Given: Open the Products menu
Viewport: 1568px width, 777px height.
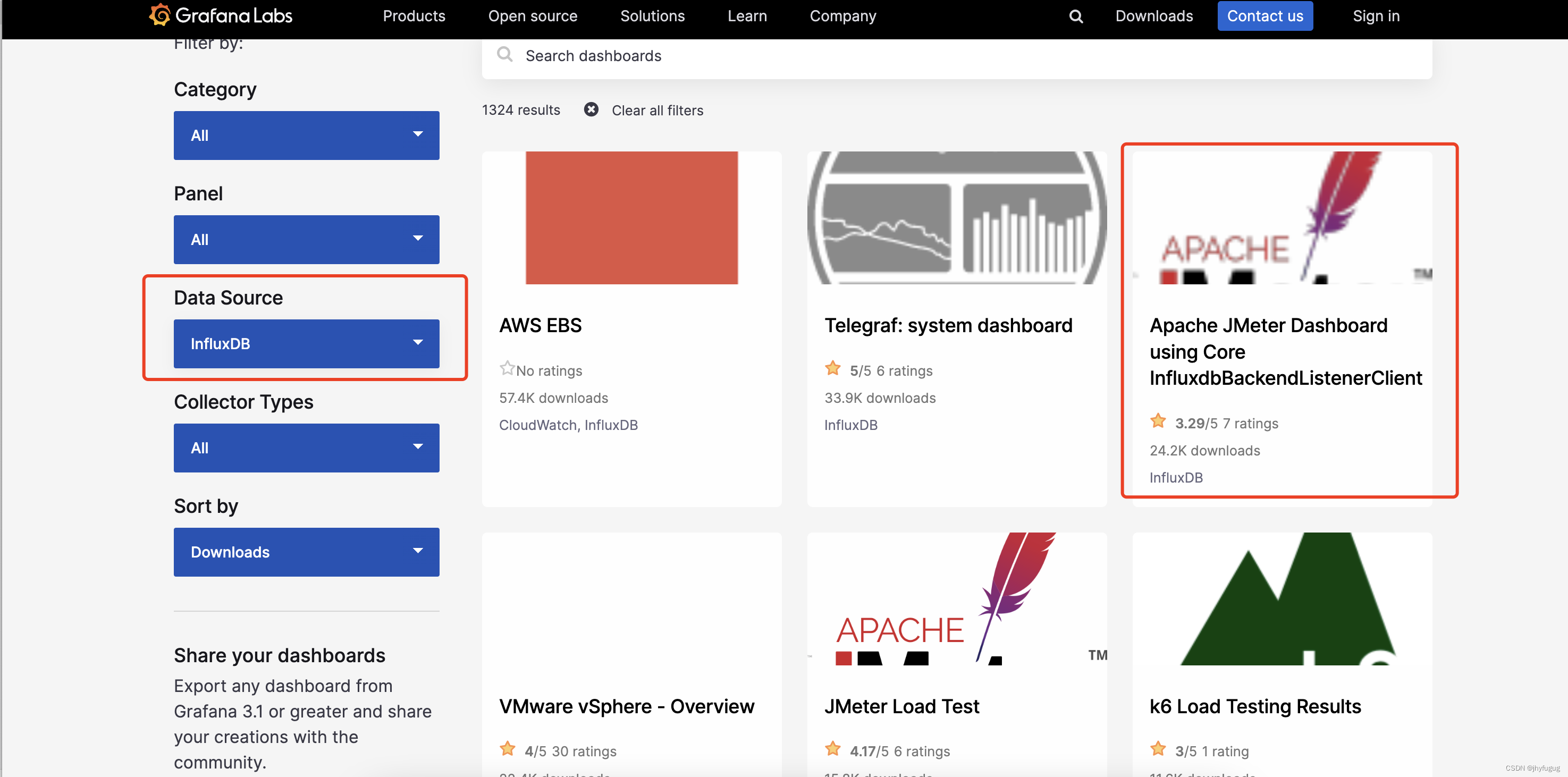Looking at the screenshot, I should tap(414, 16).
